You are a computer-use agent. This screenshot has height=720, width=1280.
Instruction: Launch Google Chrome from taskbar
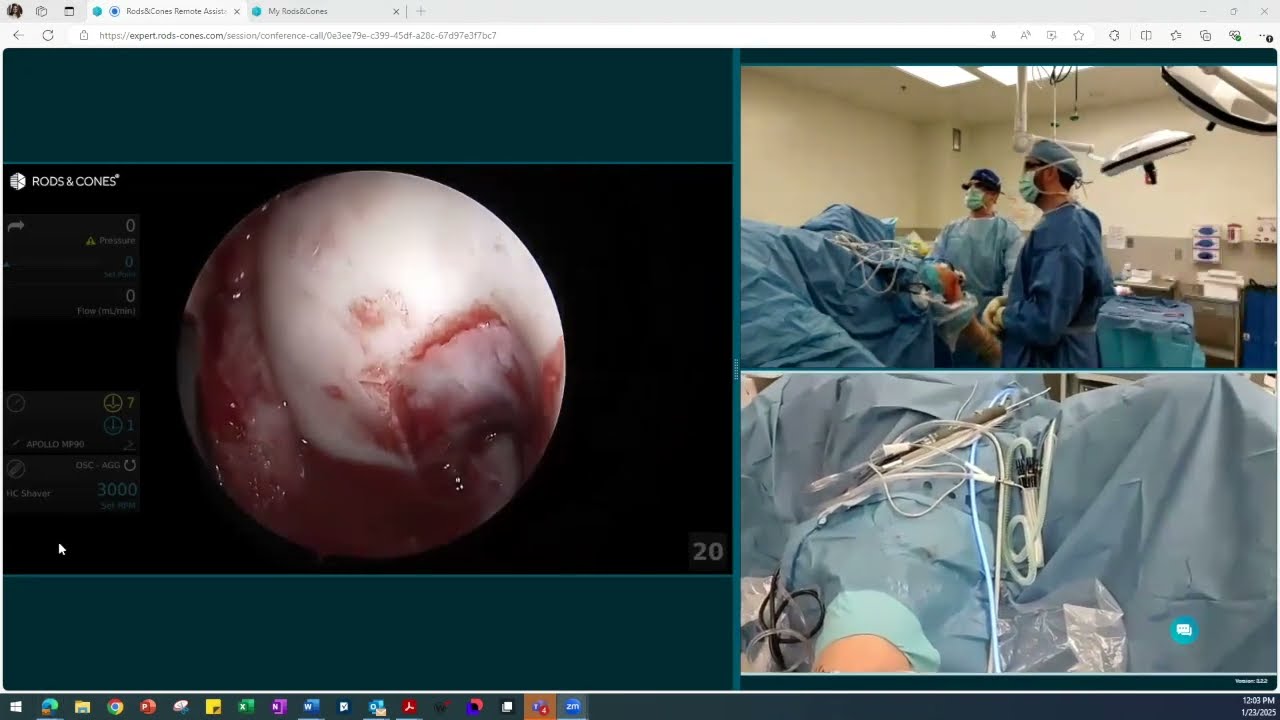click(x=115, y=707)
